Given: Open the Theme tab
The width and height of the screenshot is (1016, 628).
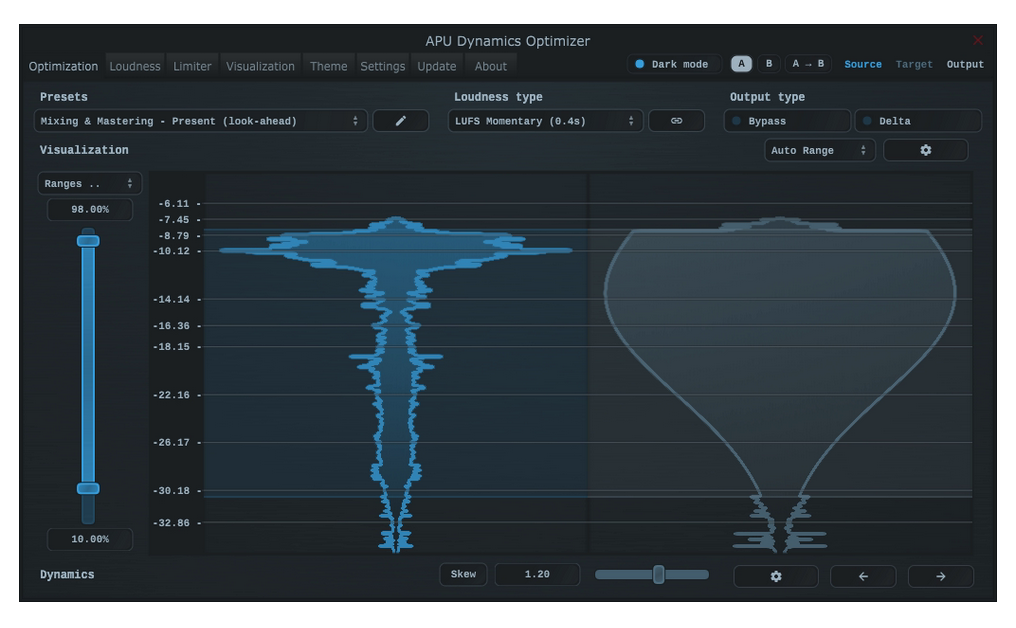Looking at the screenshot, I should pos(329,66).
